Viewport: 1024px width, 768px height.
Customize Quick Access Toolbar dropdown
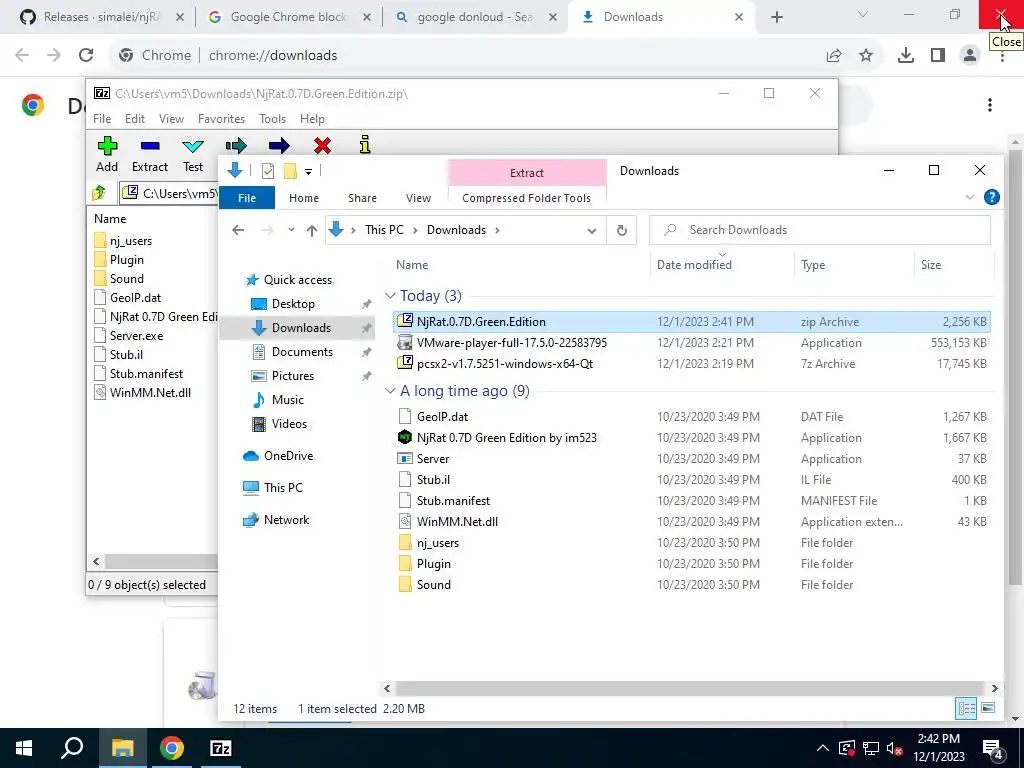(x=308, y=172)
